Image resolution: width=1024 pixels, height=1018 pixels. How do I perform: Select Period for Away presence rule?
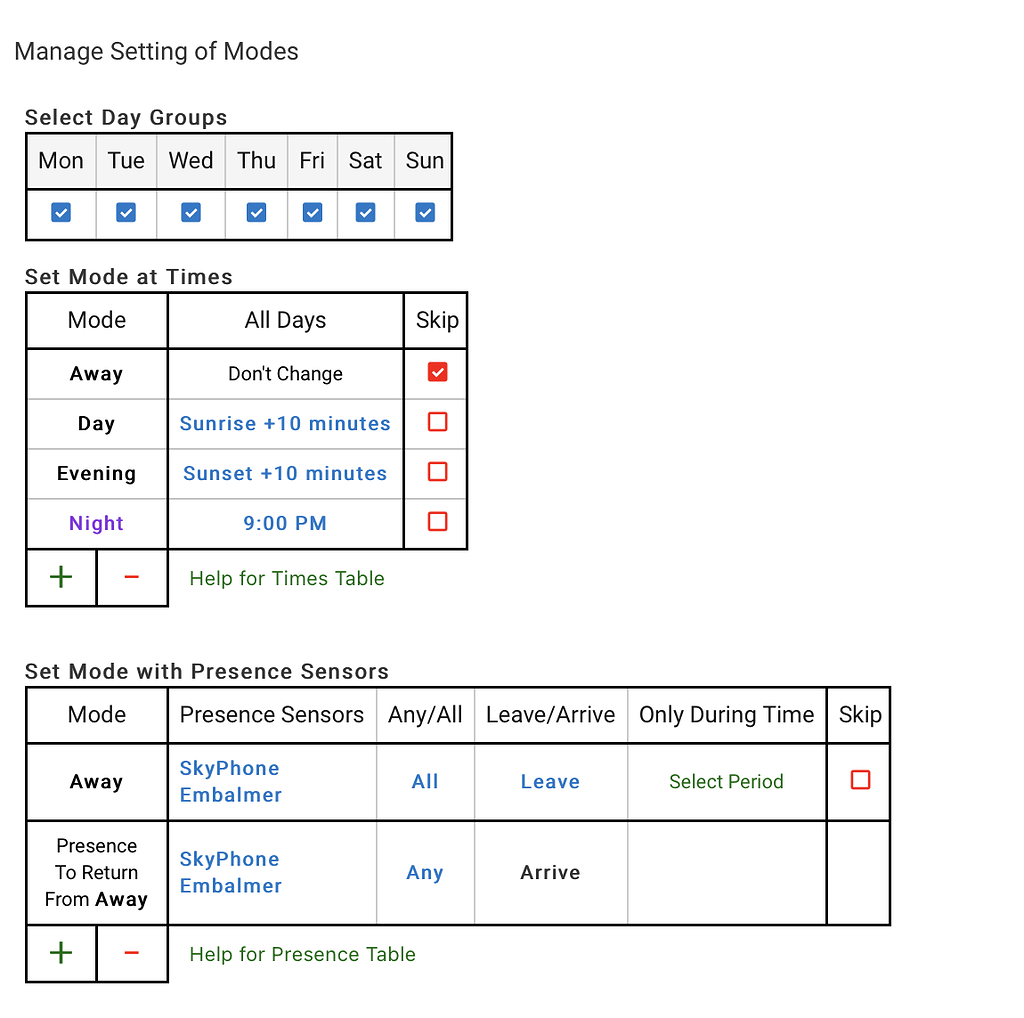pyautogui.click(x=726, y=781)
